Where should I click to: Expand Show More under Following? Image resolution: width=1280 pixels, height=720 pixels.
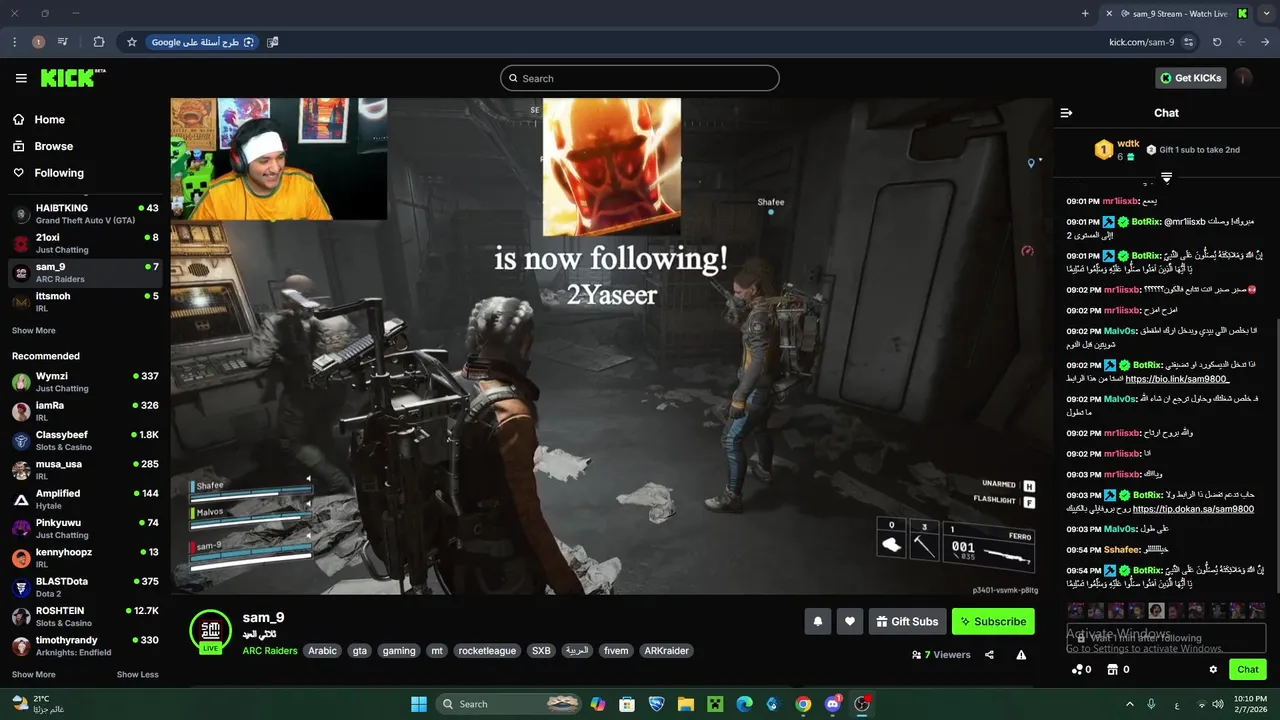point(33,330)
